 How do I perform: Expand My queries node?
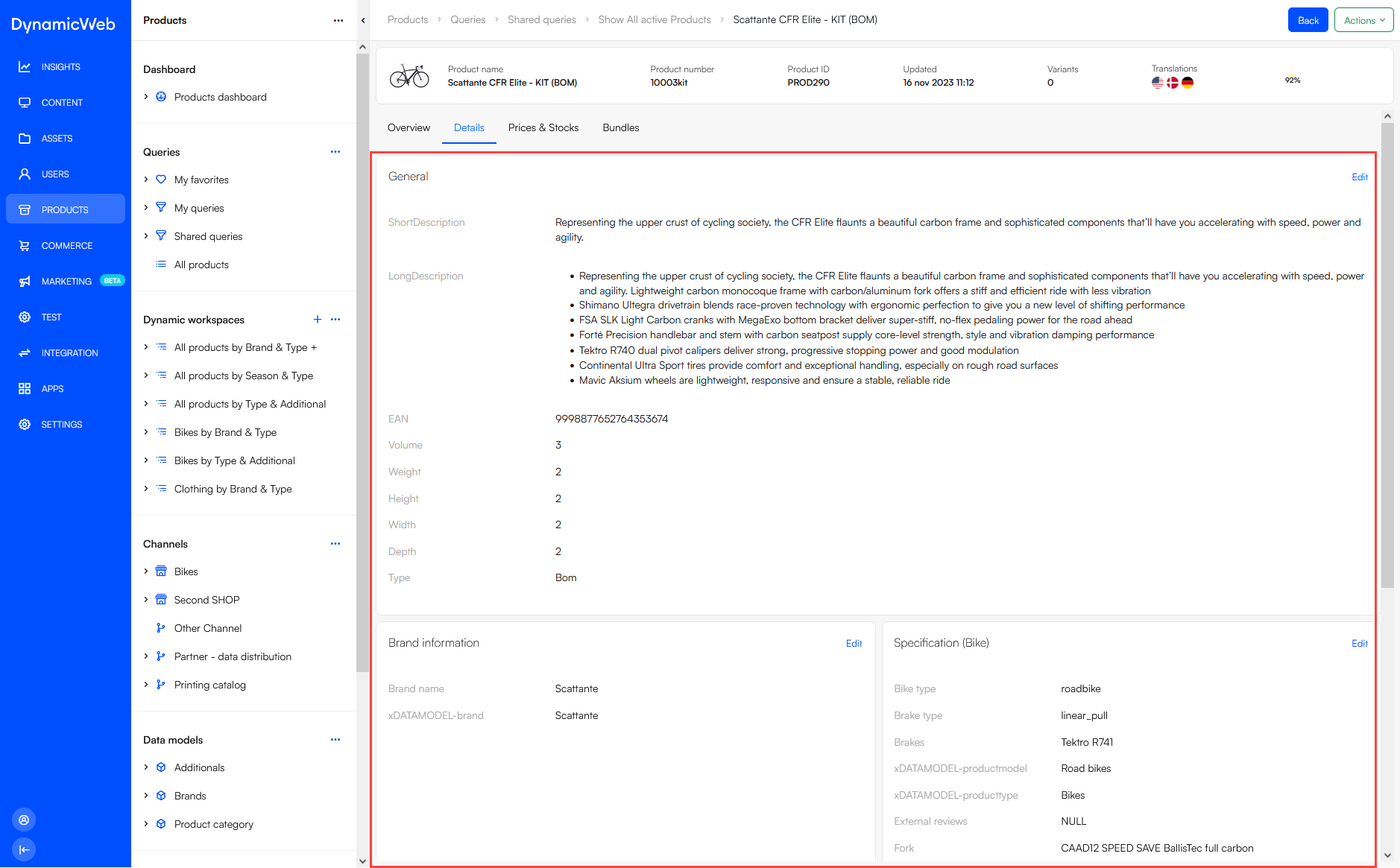click(146, 208)
